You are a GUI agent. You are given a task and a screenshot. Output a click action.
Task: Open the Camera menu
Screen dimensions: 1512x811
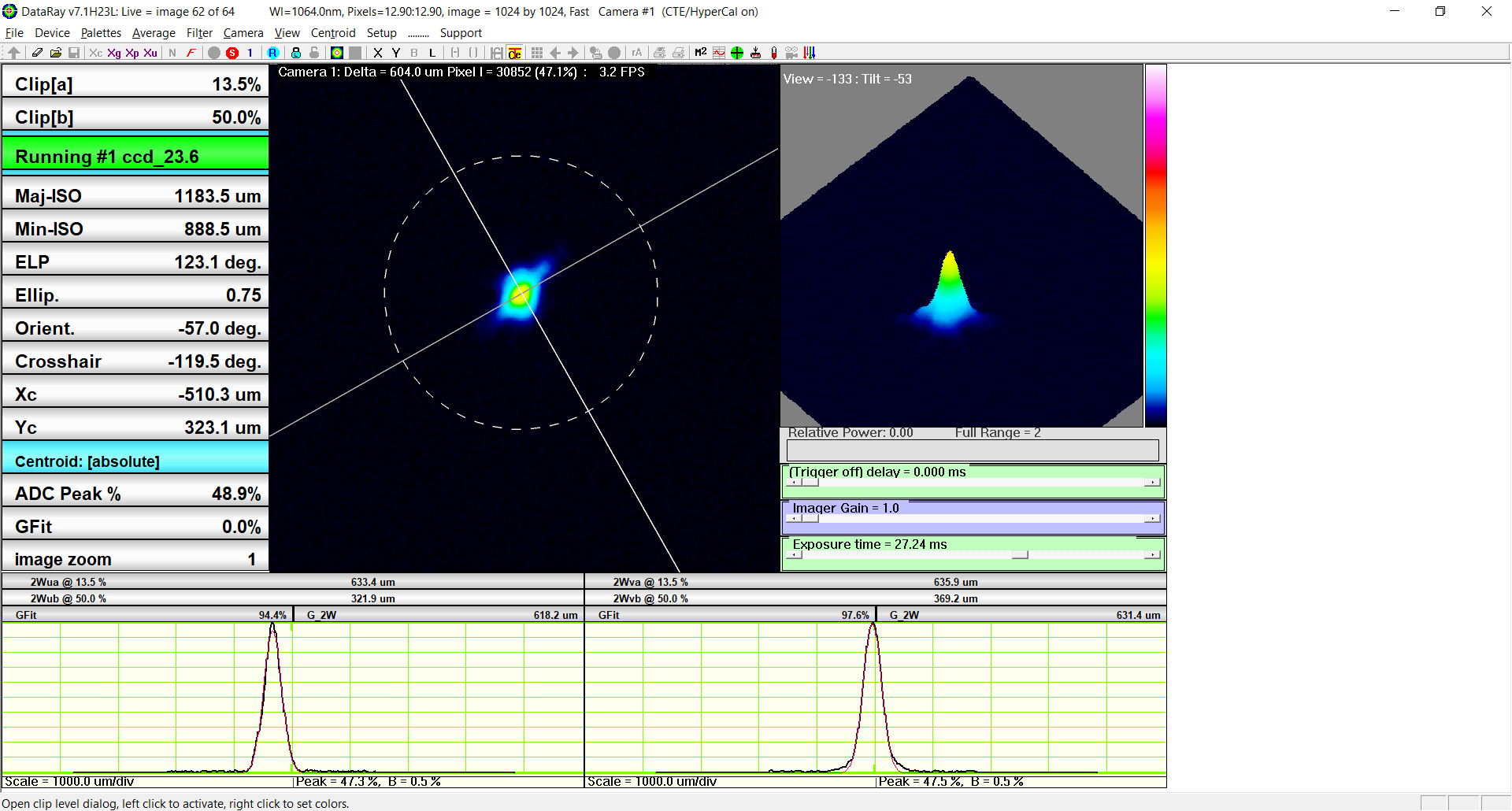(x=243, y=33)
